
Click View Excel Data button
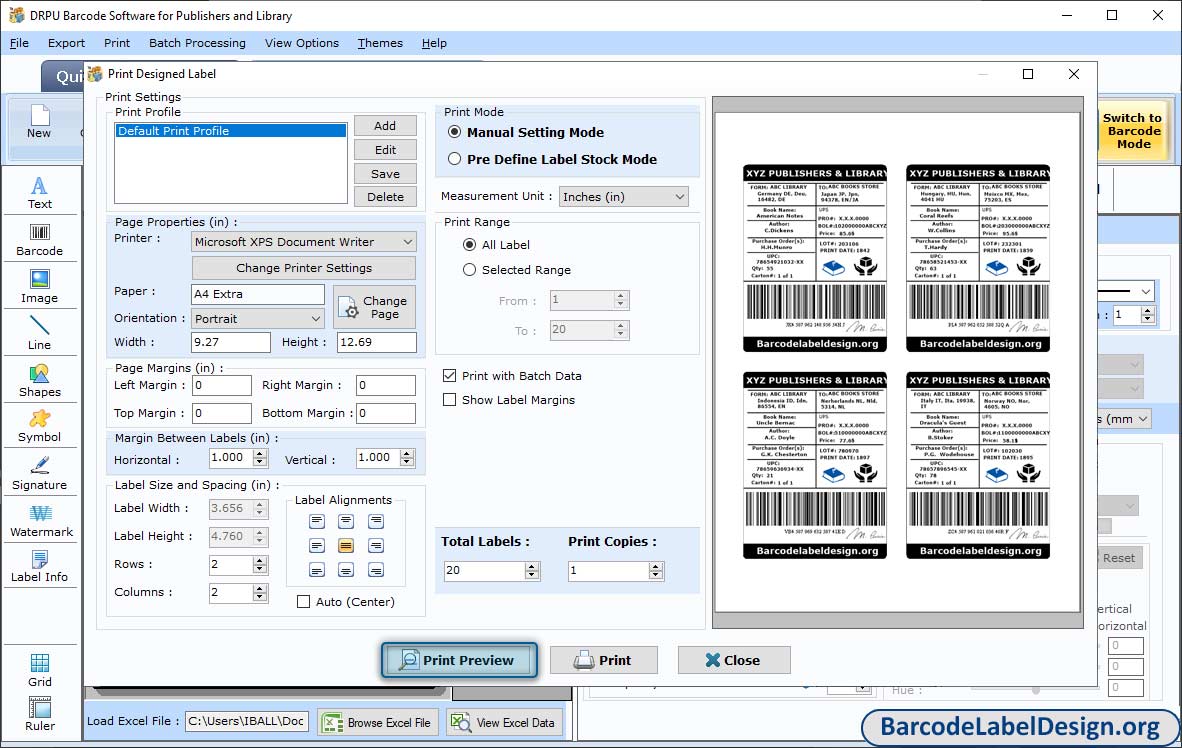click(503, 722)
